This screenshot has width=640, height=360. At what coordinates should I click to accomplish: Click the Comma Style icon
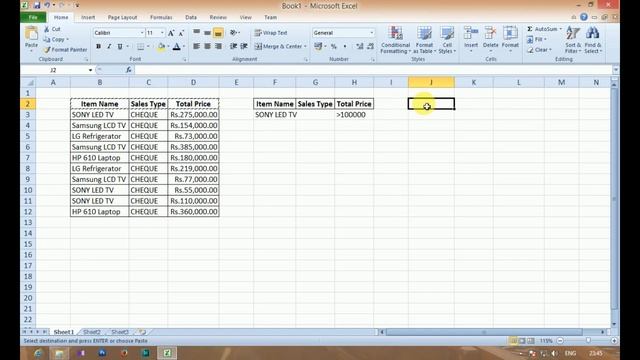point(345,47)
